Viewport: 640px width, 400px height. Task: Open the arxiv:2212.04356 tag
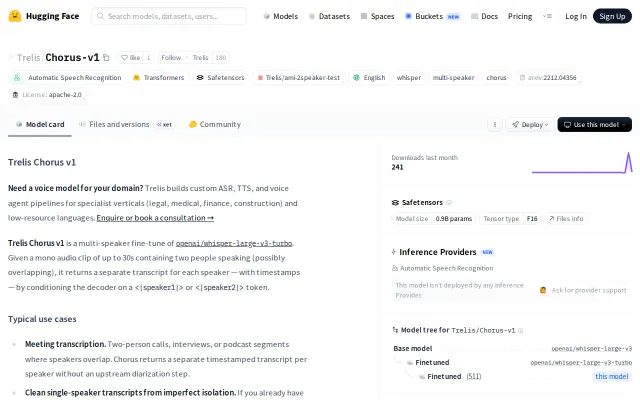(548, 78)
